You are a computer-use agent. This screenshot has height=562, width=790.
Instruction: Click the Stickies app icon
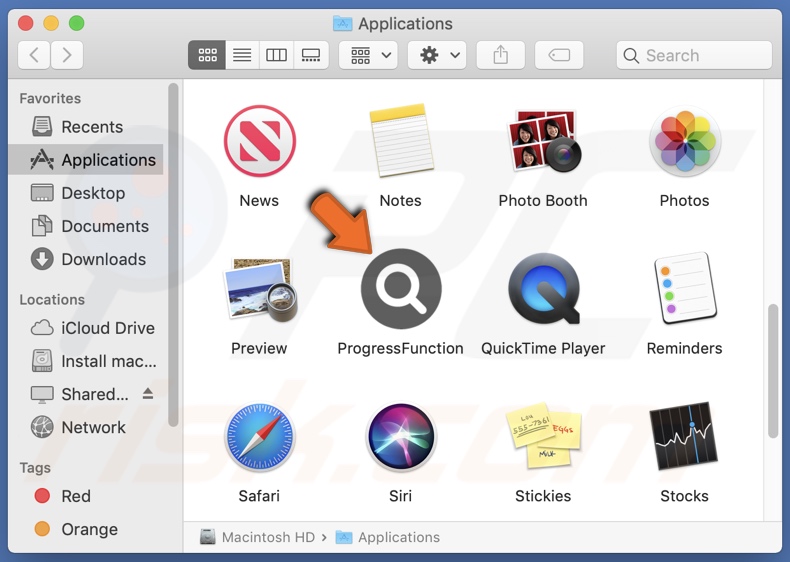[x=544, y=435]
